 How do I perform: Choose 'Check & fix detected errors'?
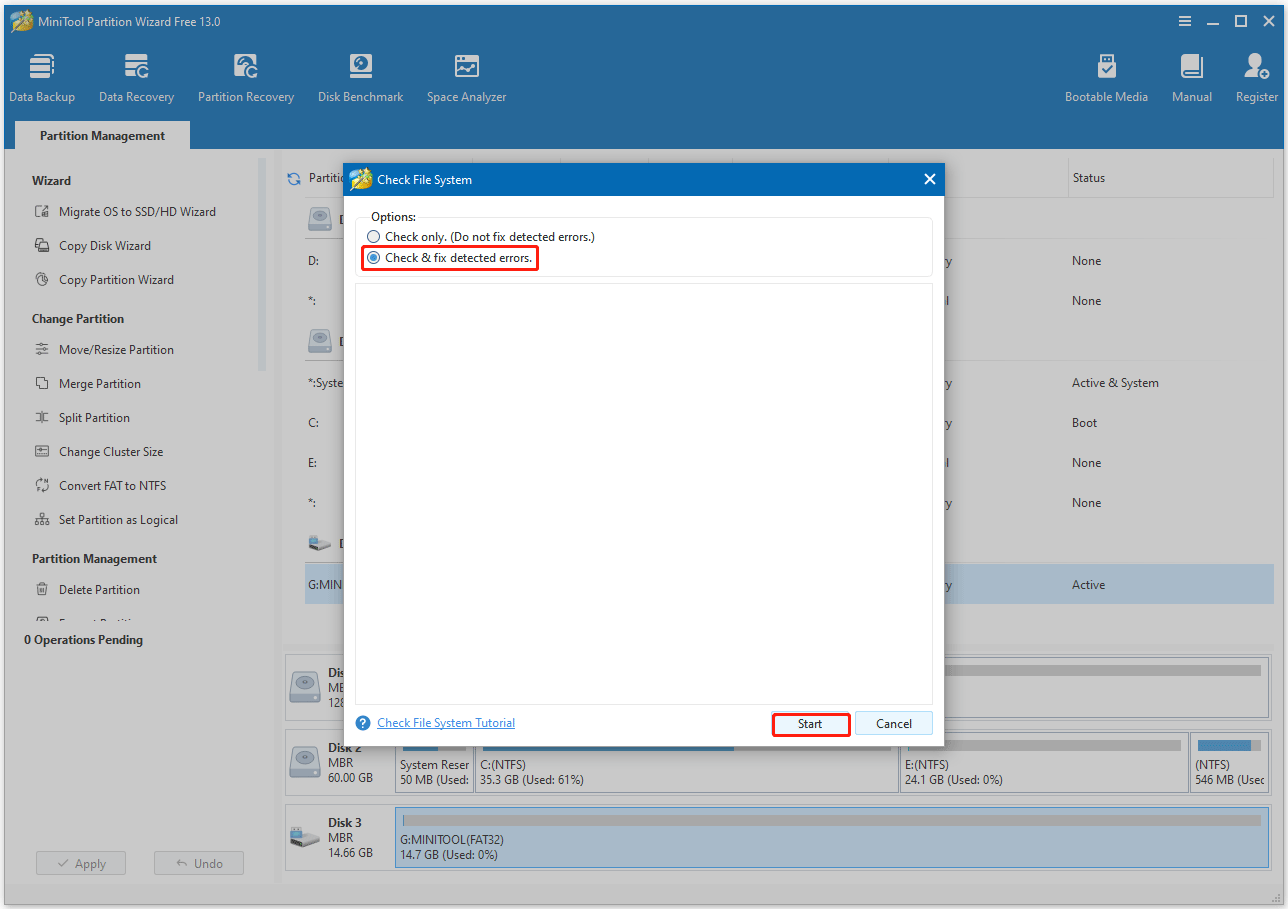pos(374,258)
